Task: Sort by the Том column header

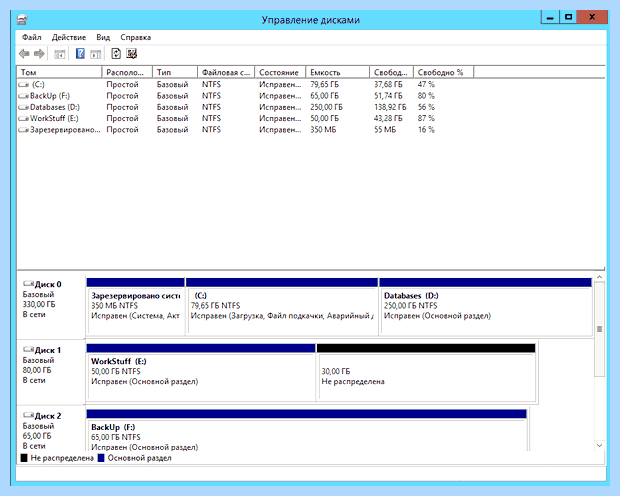Action: (59, 72)
